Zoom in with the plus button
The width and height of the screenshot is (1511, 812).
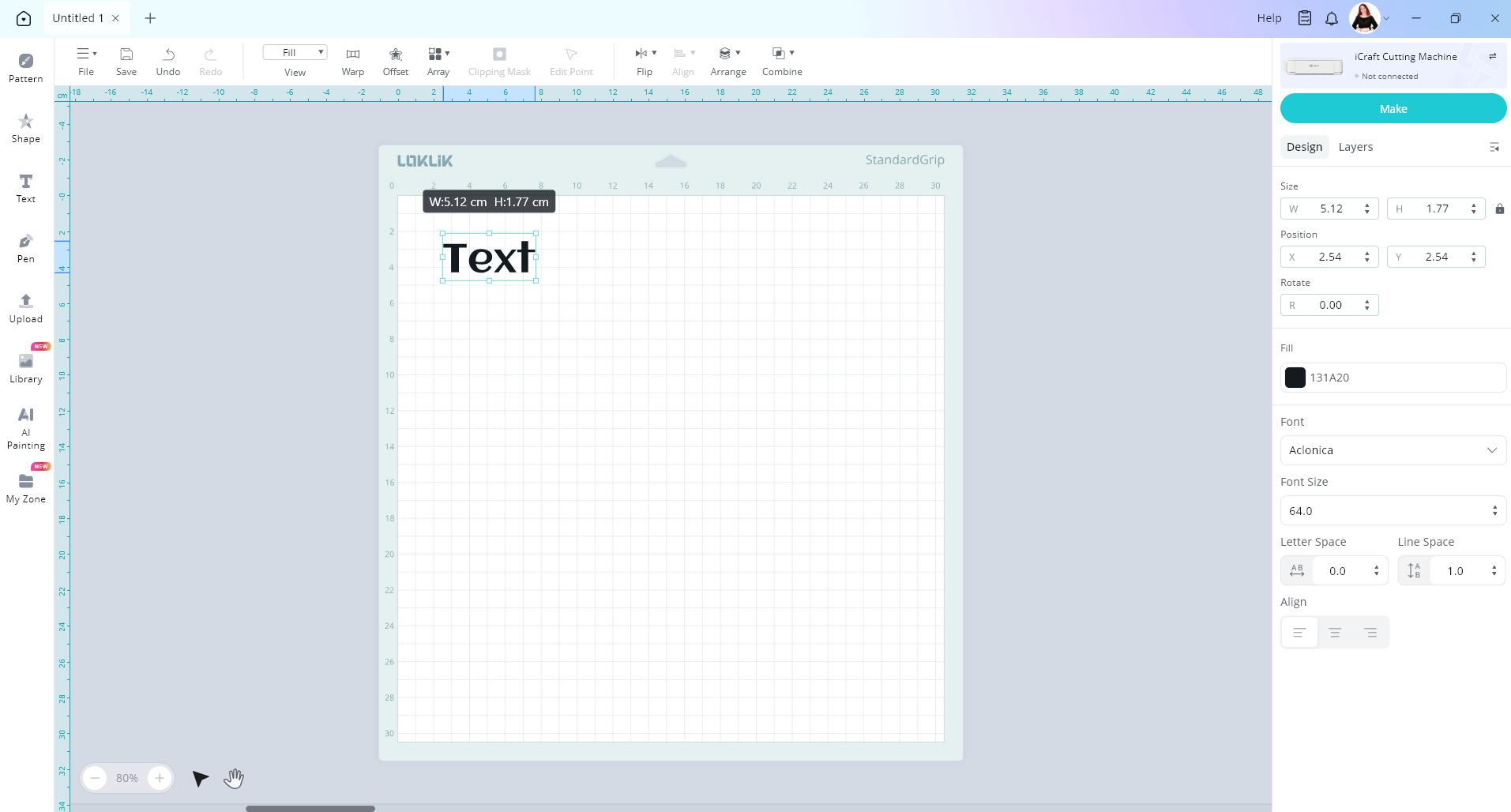(160, 778)
